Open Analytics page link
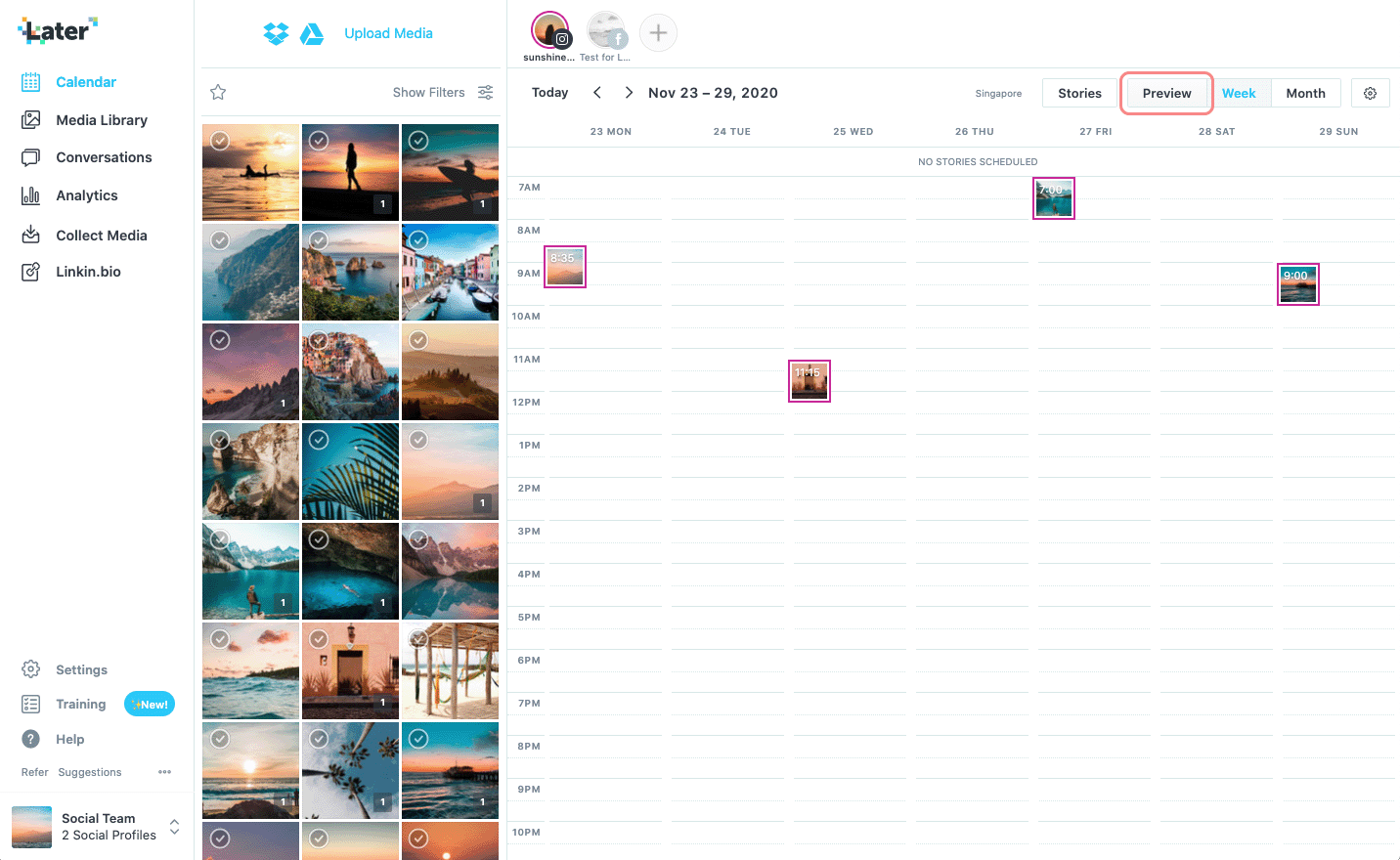 coord(87,195)
